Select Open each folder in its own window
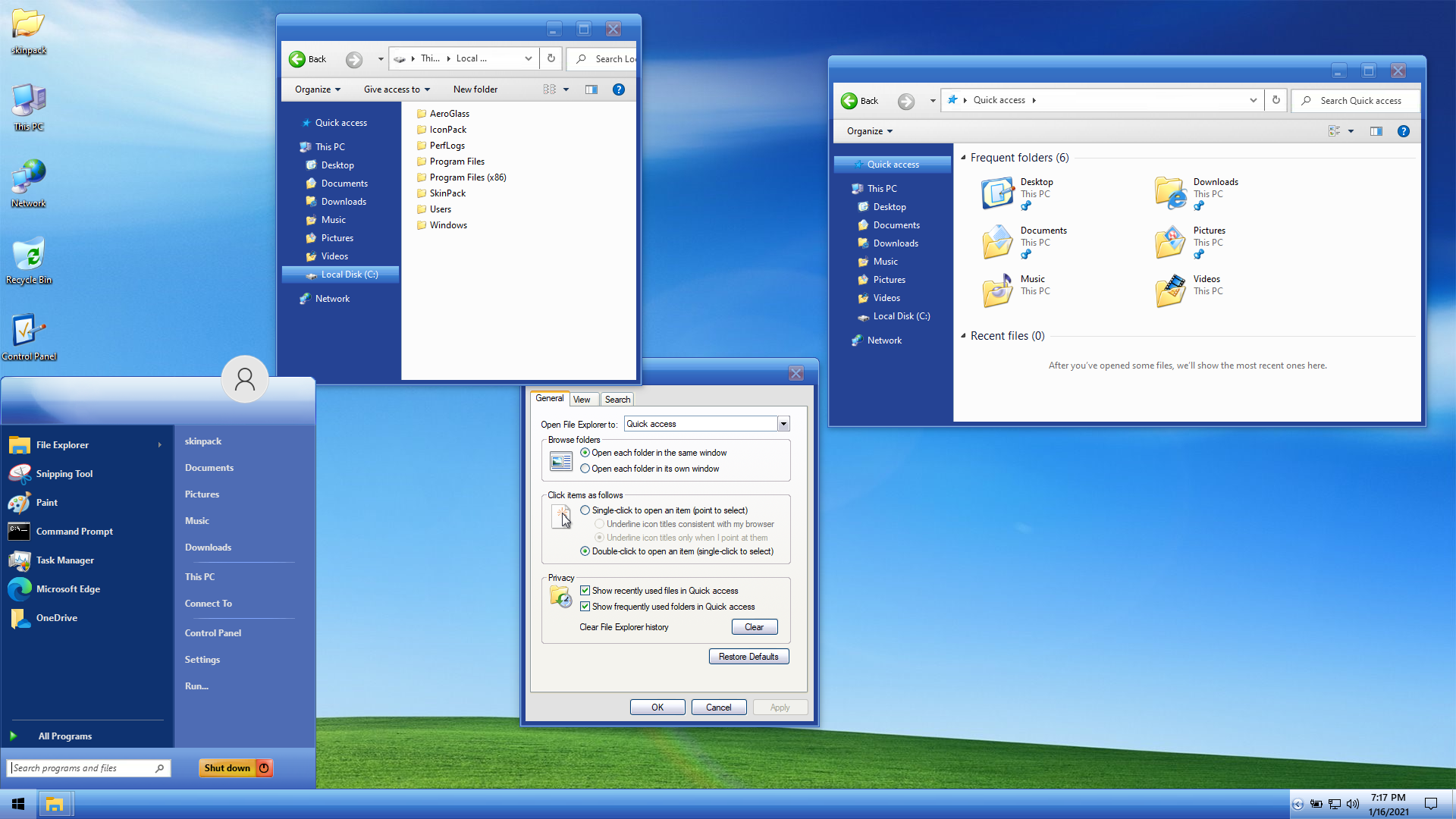This screenshot has width=1456, height=819. click(585, 469)
